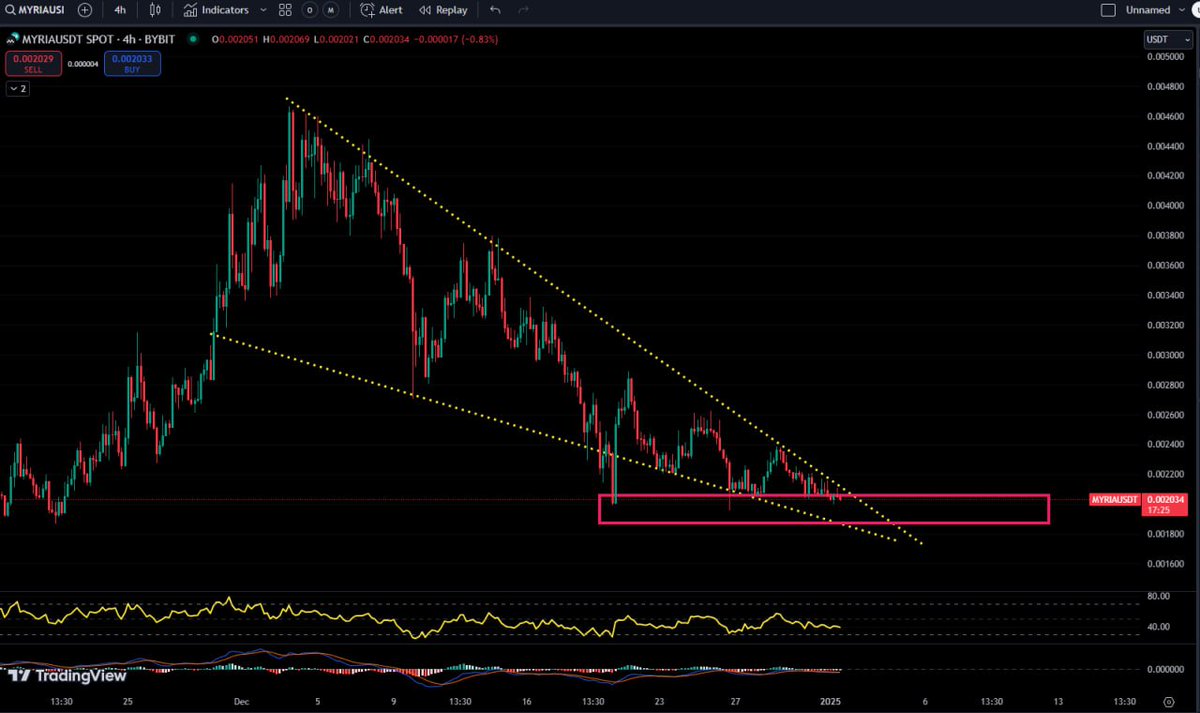The image size is (1200, 713).
Task: Click the red SELL price button
Action: tap(33, 64)
